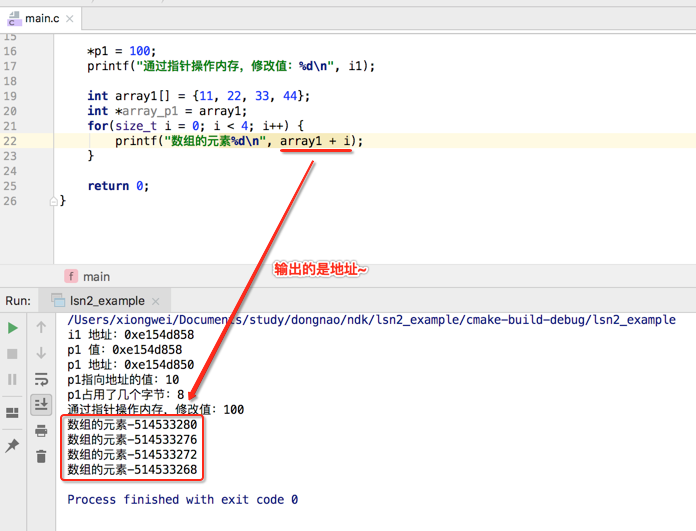Click output '数组的元素-514533272'
The image size is (696, 531).
coord(132,455)
